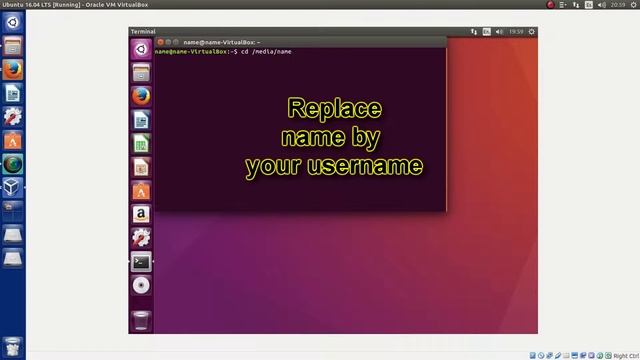Open the globe application in host launcher

pyautogui.click(x=13, y=164)
